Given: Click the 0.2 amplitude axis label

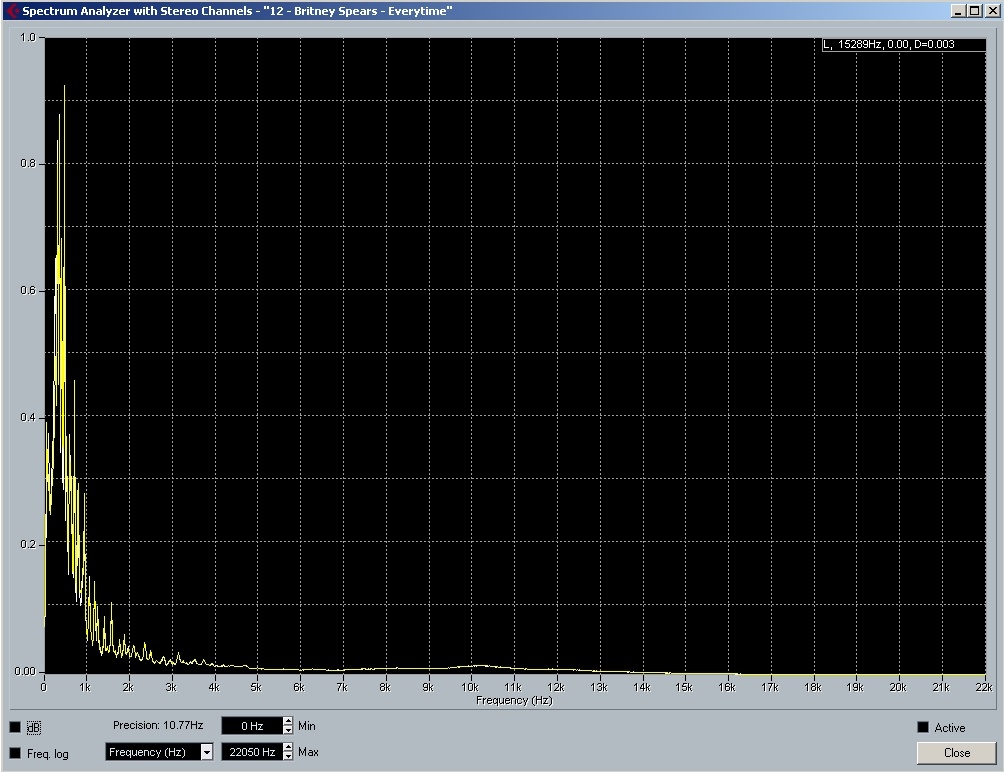Looking at the screenshot, I should [x=28, y=544].
